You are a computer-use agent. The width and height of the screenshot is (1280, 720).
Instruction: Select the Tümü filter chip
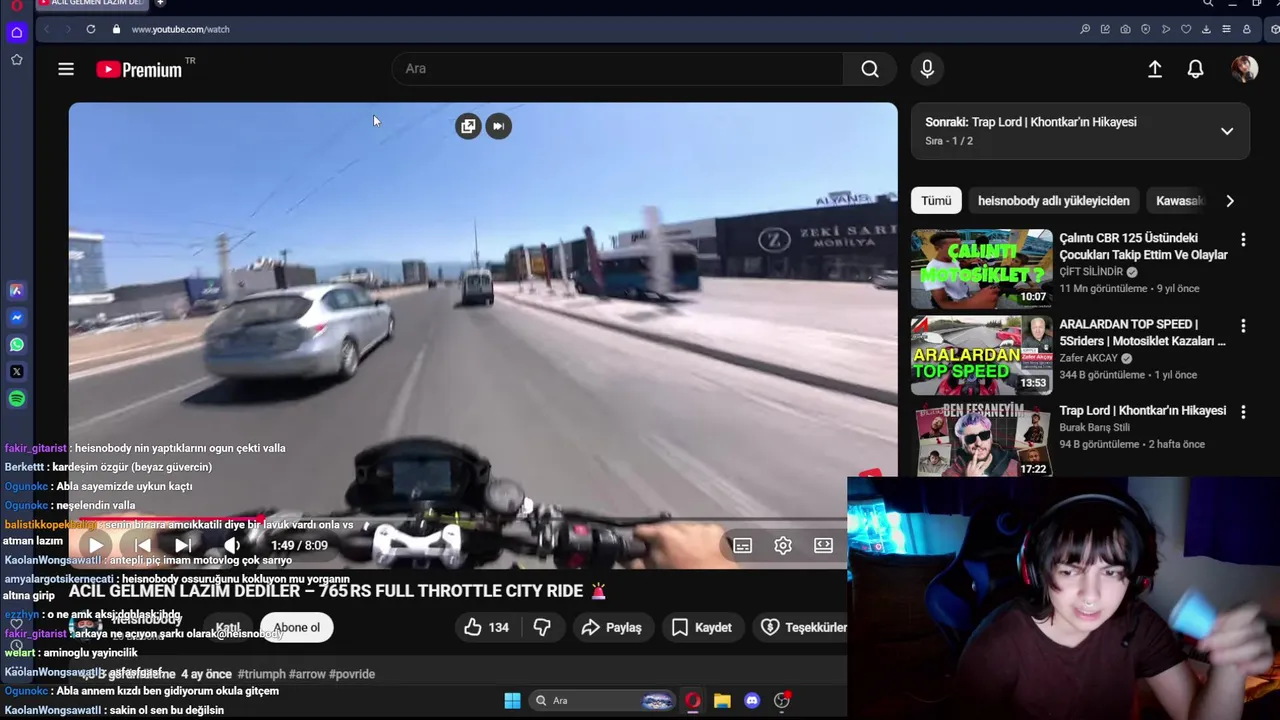[x=936, y=201]
